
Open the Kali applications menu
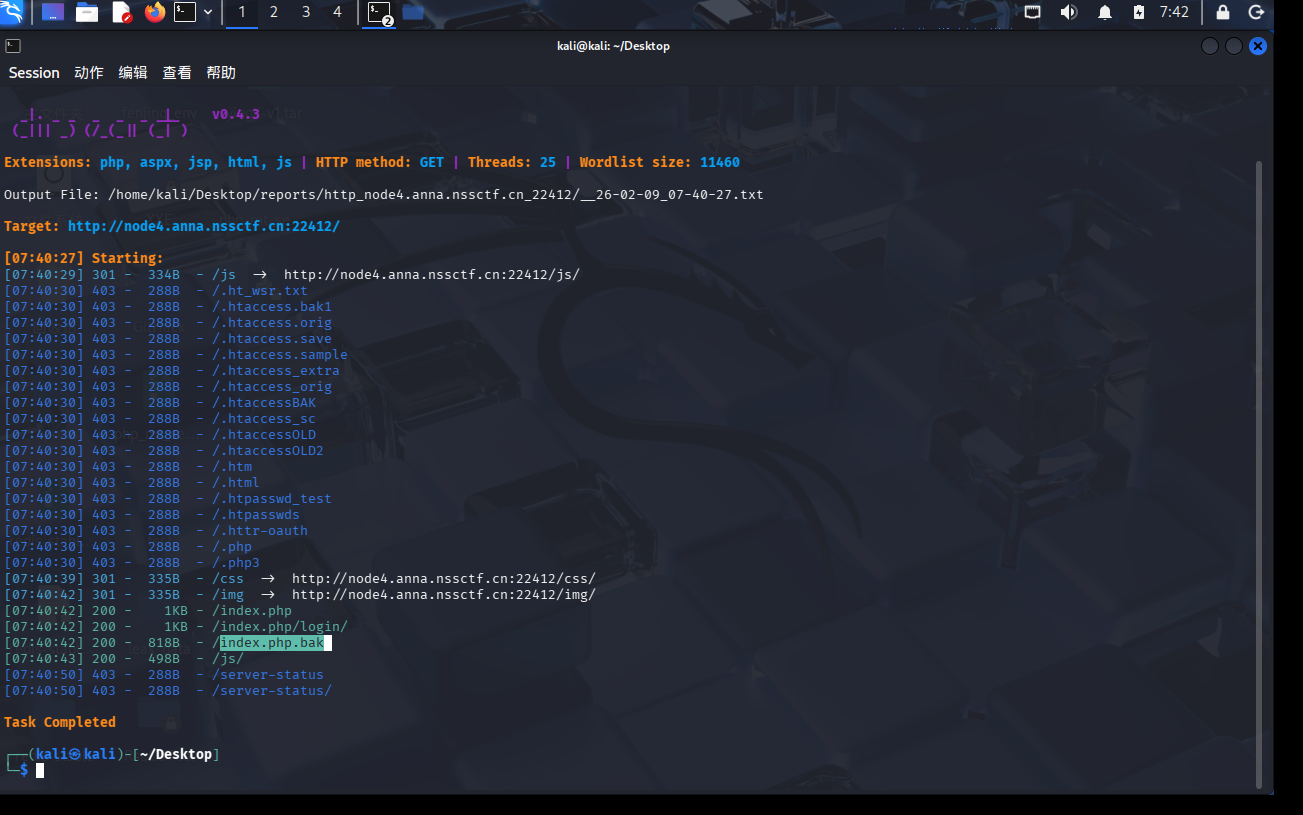(x=14, y=12)
